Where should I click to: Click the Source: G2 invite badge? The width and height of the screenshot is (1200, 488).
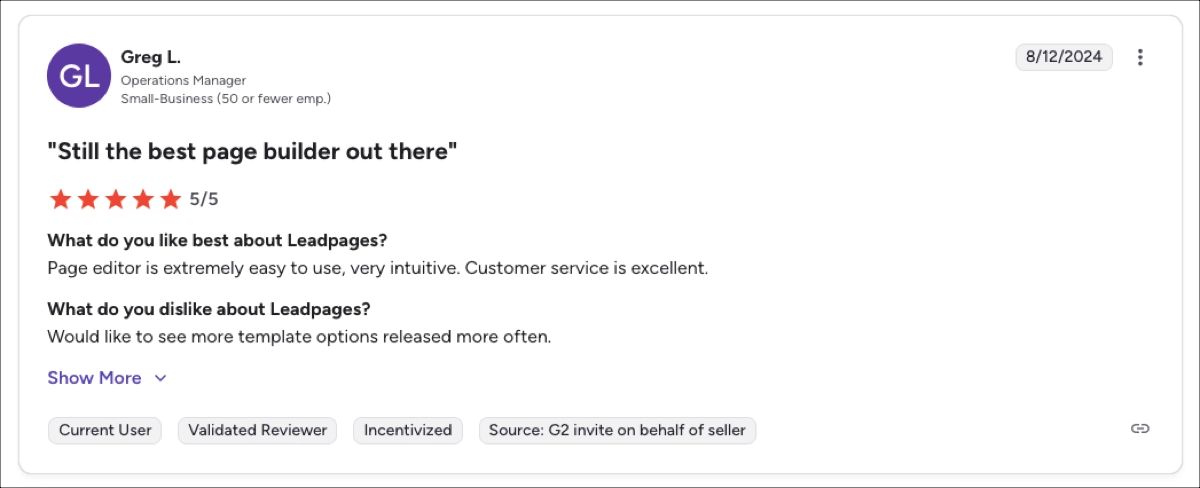tap(617, 430)
